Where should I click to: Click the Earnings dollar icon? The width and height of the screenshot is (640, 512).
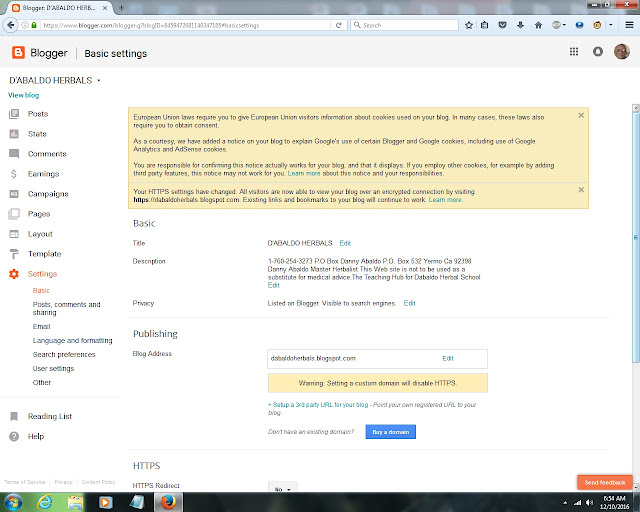14,174
